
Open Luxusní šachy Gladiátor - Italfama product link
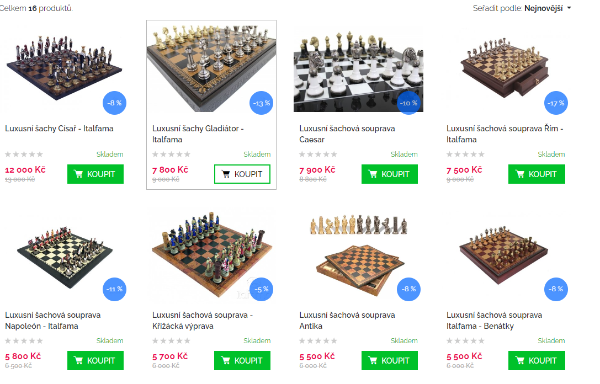(198, 134)
